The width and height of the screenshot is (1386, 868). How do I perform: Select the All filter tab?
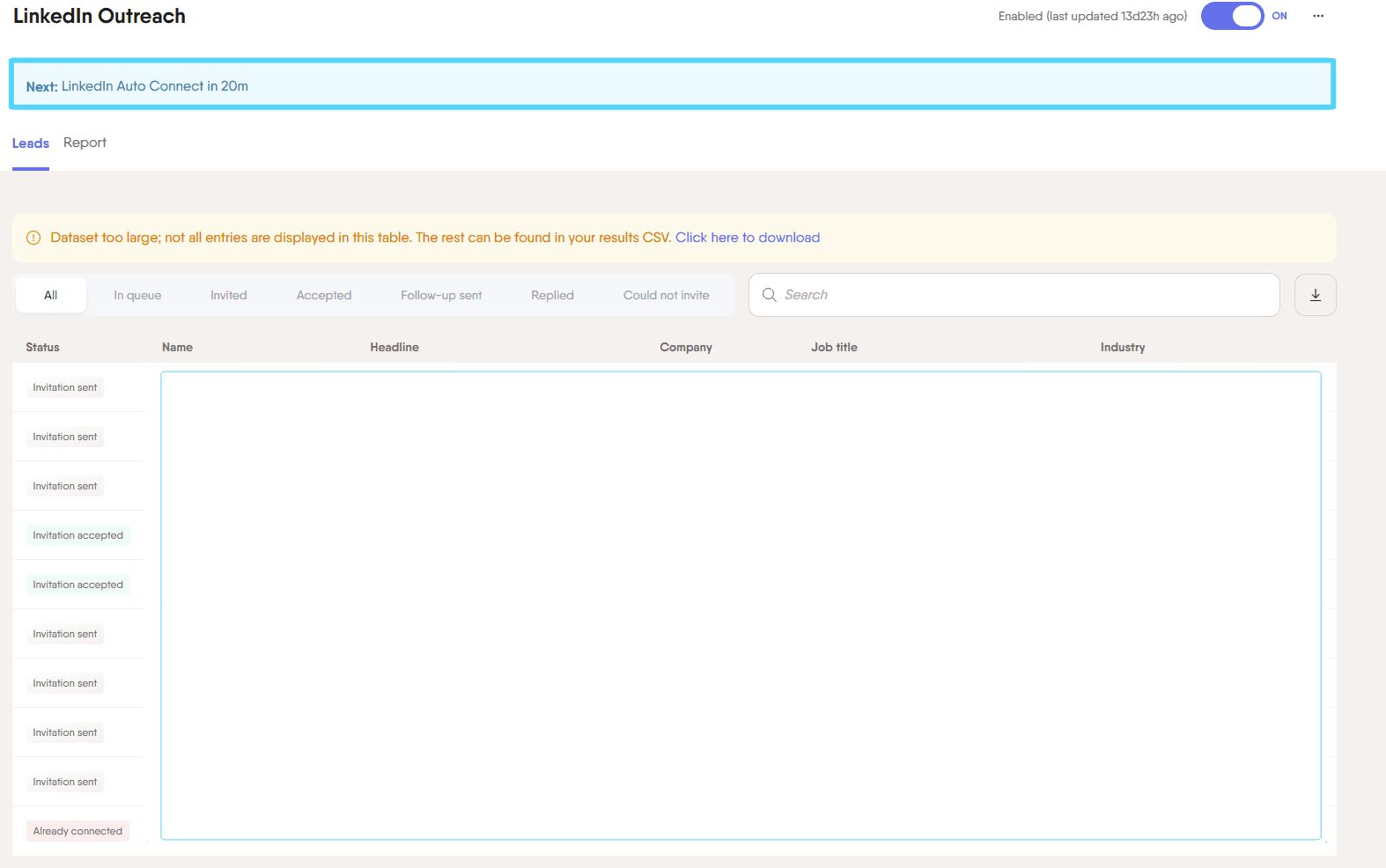point(51,295)
